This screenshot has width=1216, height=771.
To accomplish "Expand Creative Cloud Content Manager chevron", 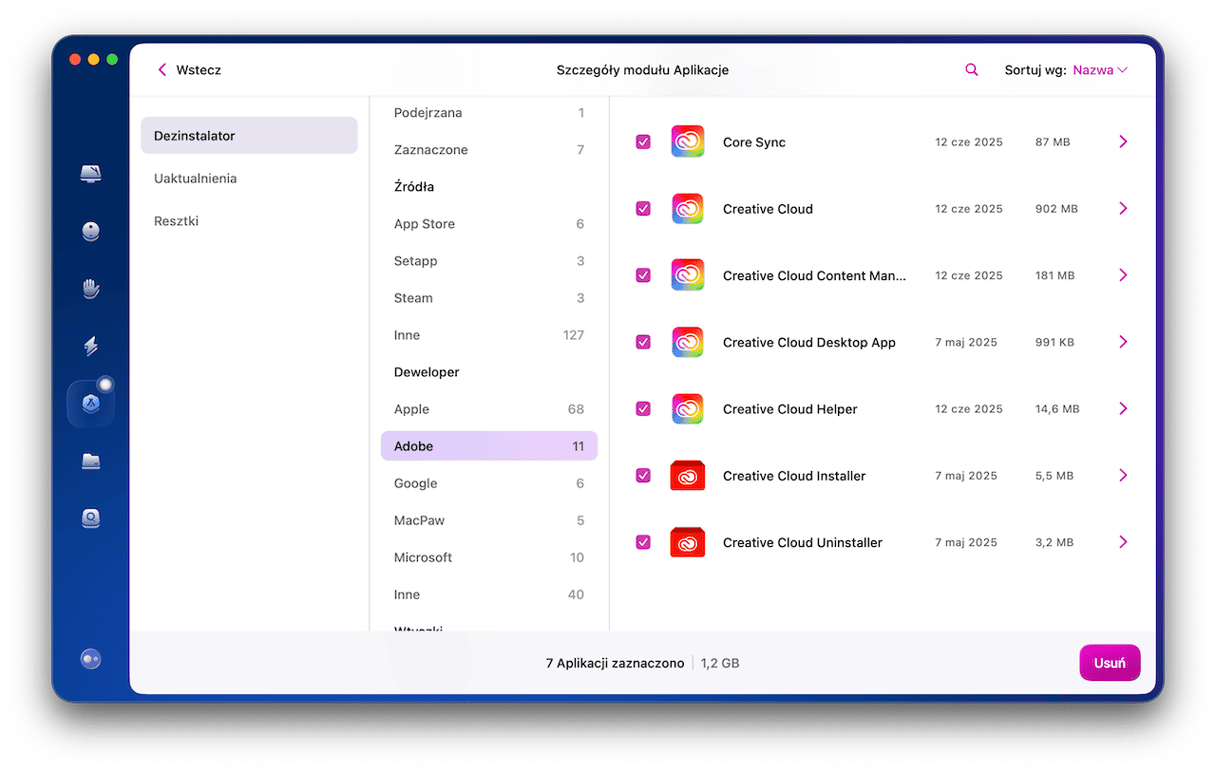I will (x=1123, y=275).
